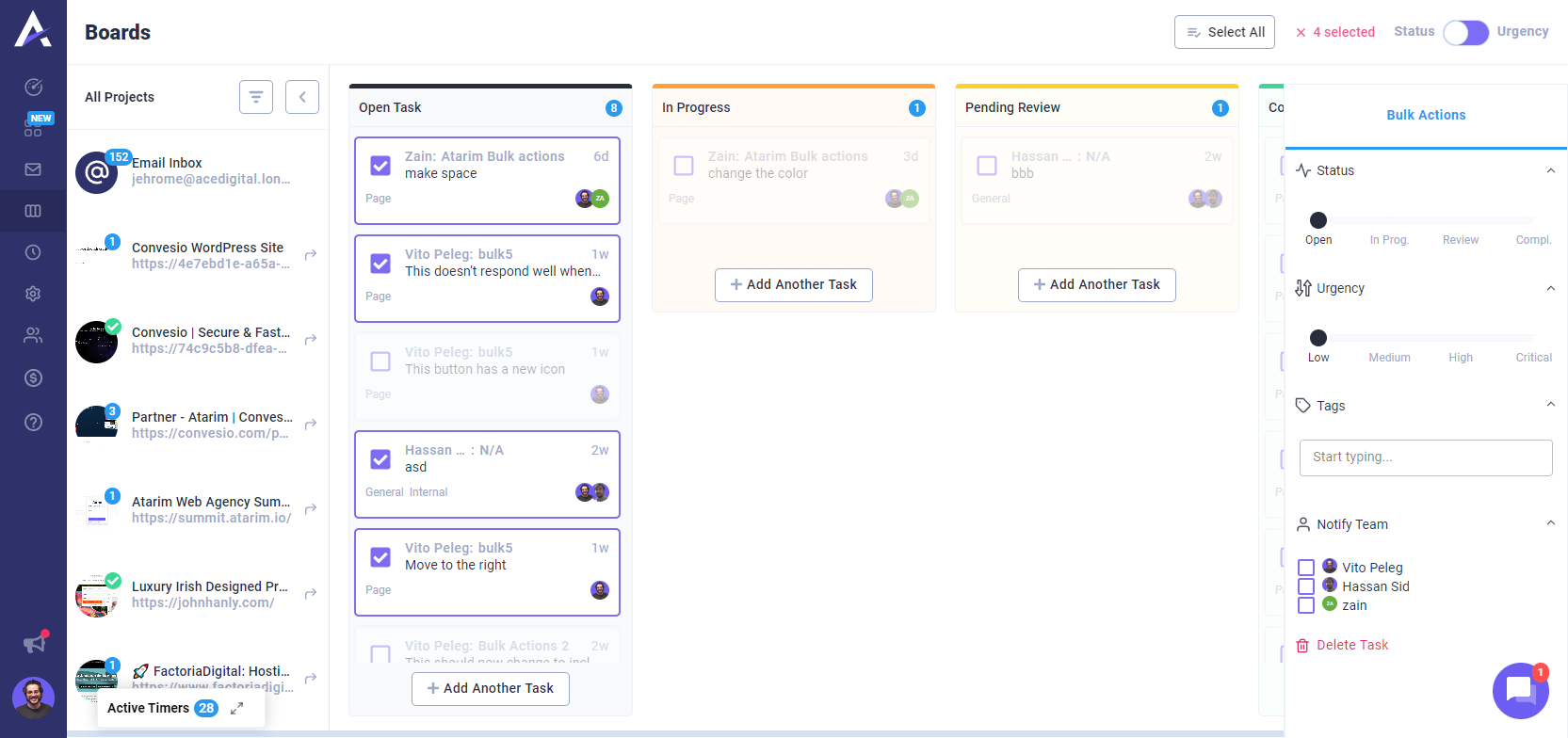Check Vito Peleg in Notify Team

pyautogui.click(x=1306, y=568)
